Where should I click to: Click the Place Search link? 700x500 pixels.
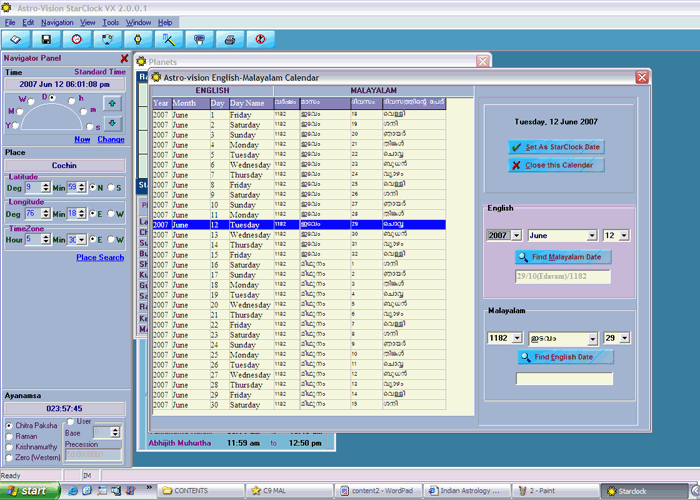pyautogui.click(x=100, y=258)
